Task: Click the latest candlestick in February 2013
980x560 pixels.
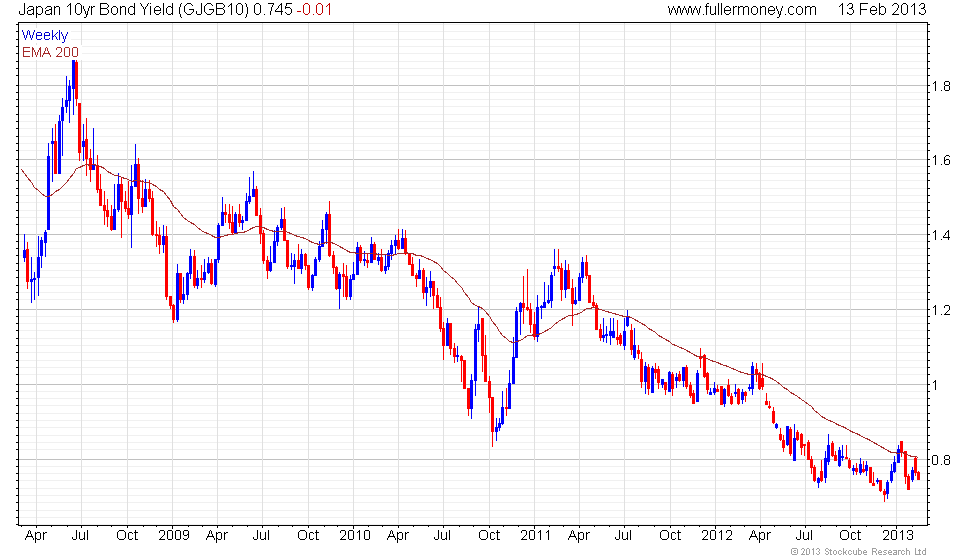Action: tap(918, 476)
